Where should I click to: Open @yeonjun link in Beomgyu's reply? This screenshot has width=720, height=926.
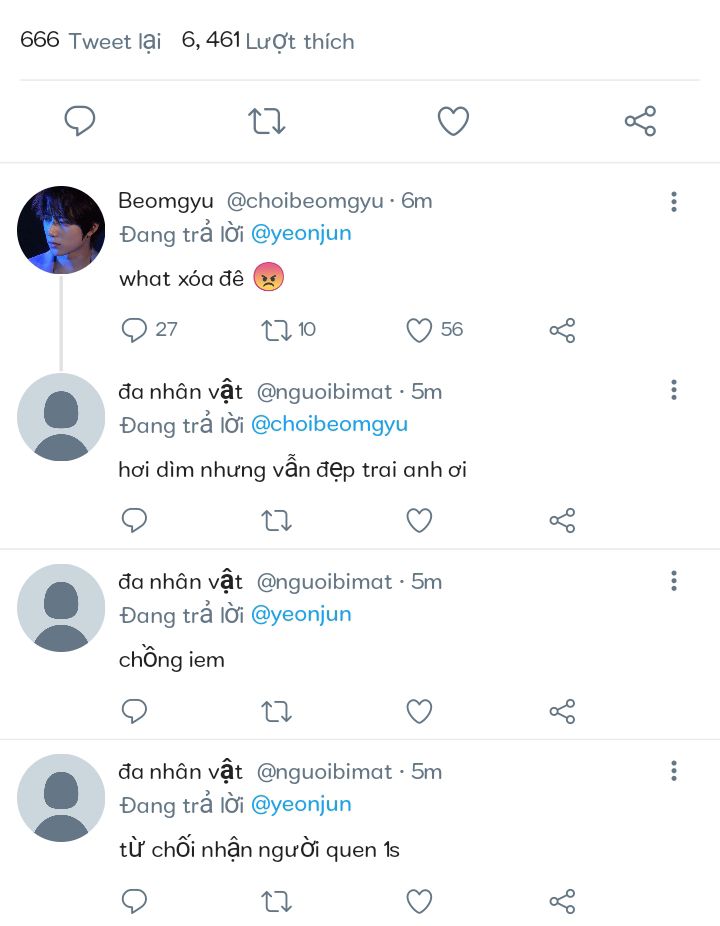(301, 234)
